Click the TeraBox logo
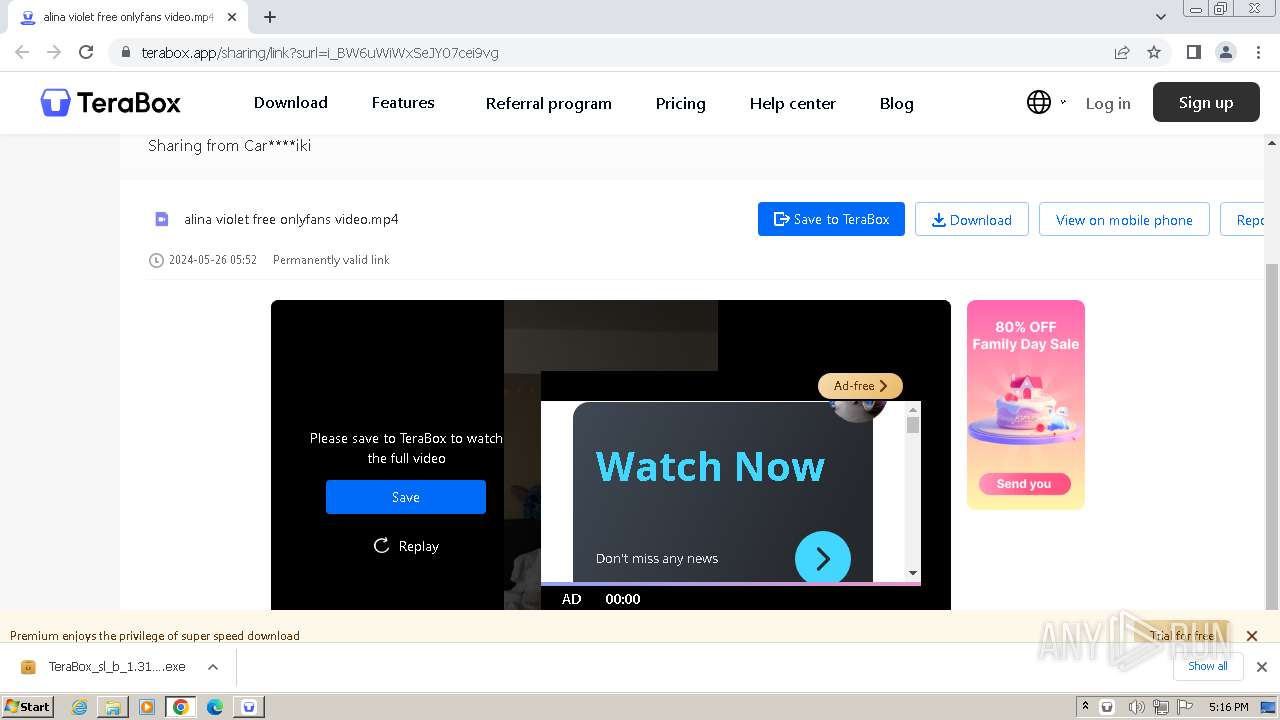 tap(110, 102)
